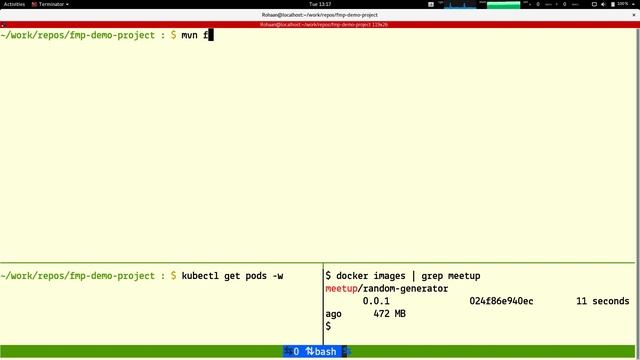Screen dimensions: 640x360
Task: Open the keyboard layout indicator icon
Action: (431, 4)
